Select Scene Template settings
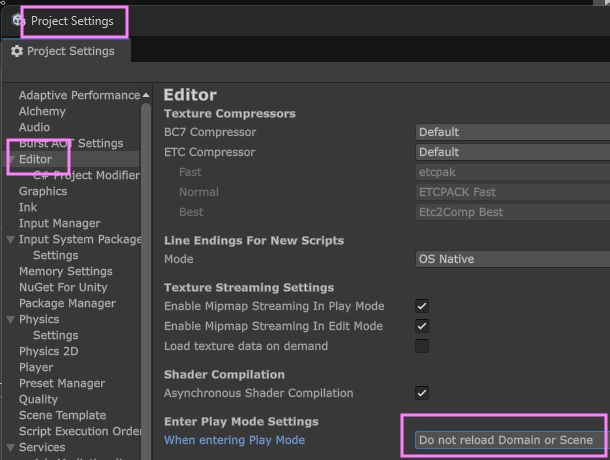The image size is (610, 460). tap(63, 415)
